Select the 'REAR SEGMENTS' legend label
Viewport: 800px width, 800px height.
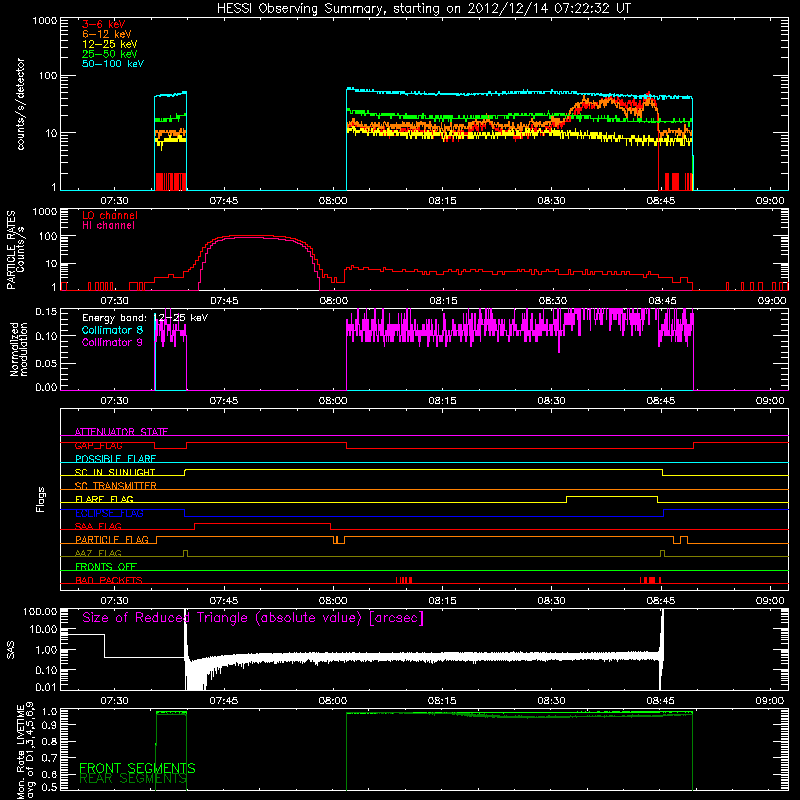tap(133, 779)
